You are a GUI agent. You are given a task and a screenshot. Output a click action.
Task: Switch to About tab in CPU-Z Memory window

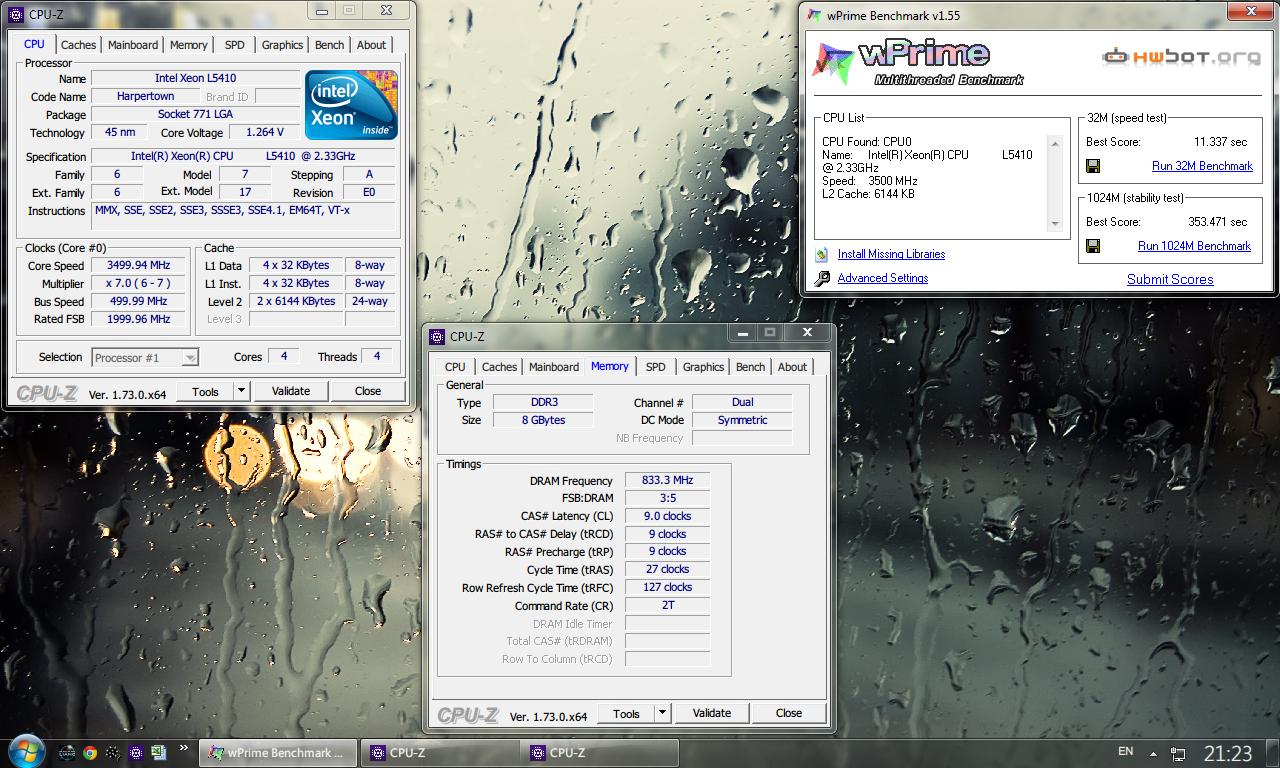click(x=792, y=367)
